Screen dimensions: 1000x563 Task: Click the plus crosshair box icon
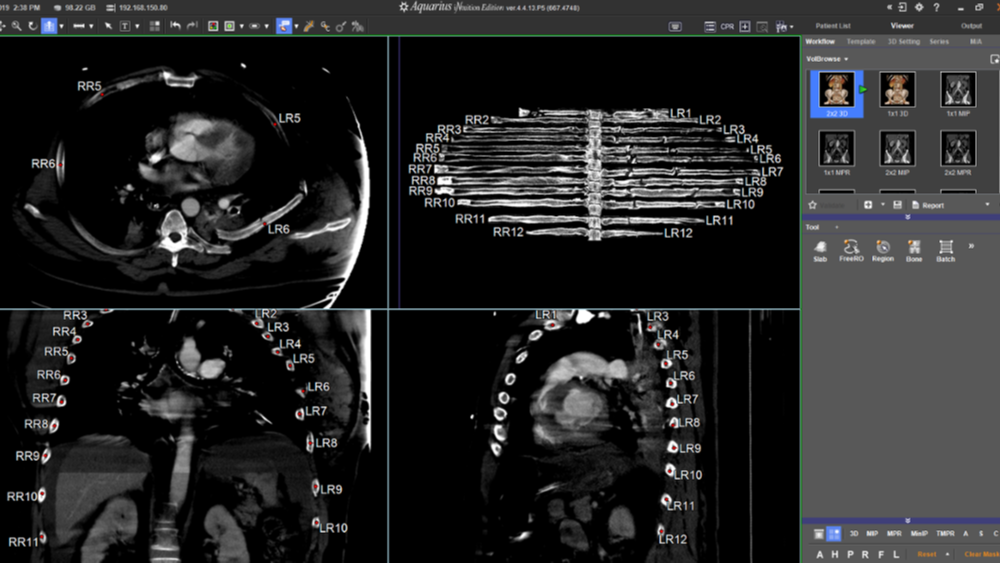pos(745,26)
